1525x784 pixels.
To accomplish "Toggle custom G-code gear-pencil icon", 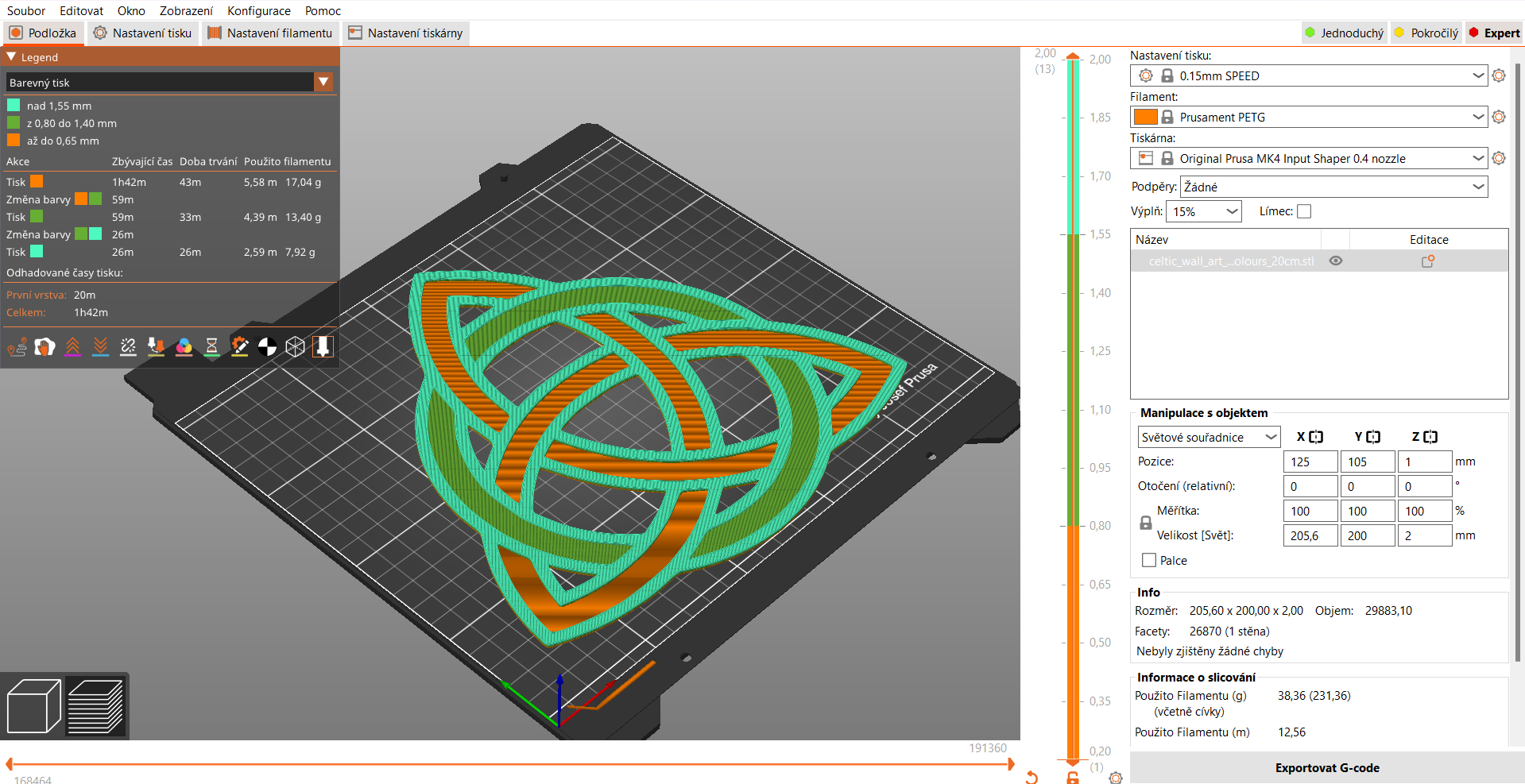I will click(x=239, y=347).
